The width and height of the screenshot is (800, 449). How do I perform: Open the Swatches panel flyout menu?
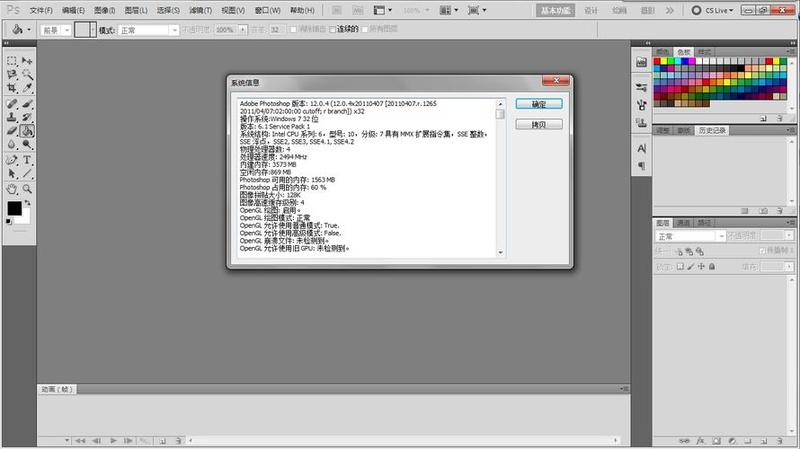(790, 52)
